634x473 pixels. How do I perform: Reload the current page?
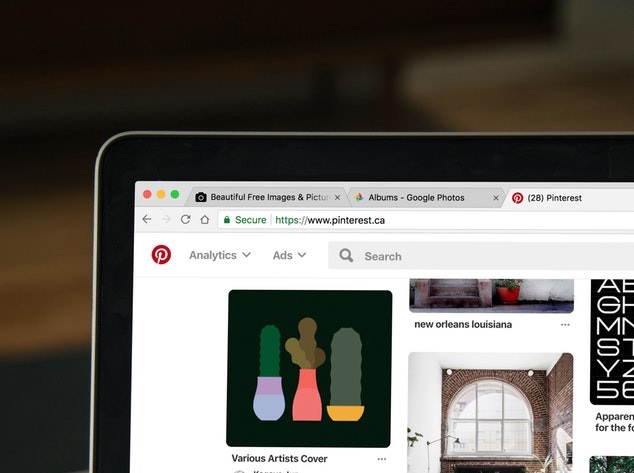coord(185,220)
